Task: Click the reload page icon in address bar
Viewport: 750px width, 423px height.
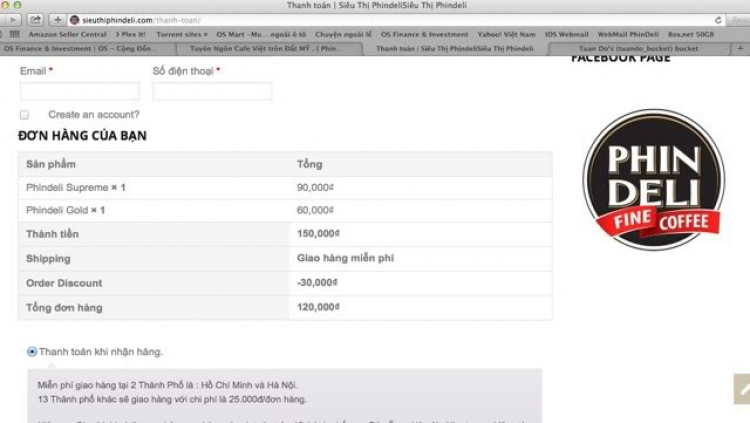Action: pos(718,20)
